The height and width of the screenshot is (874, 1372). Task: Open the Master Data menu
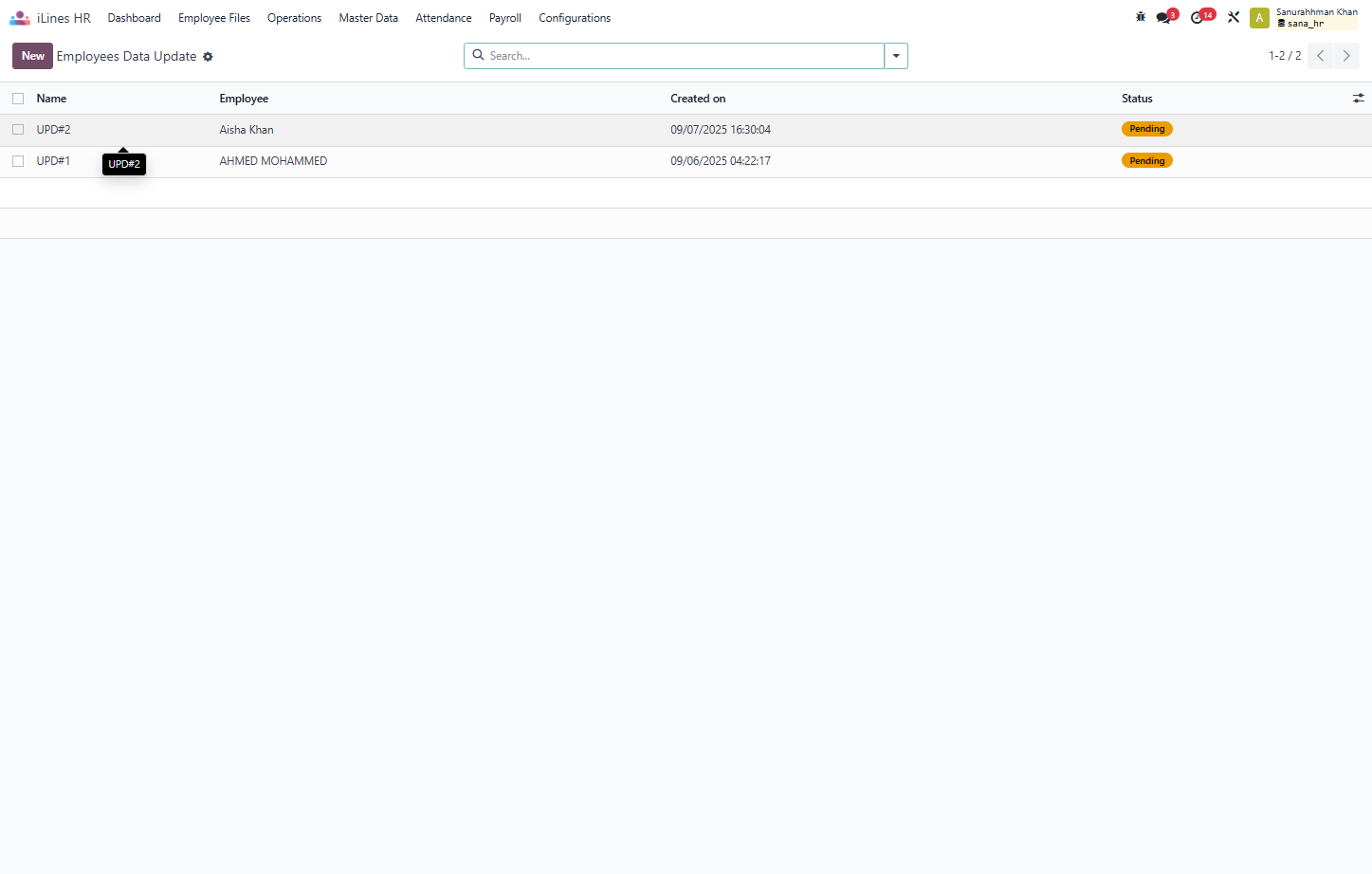point(369,18)
